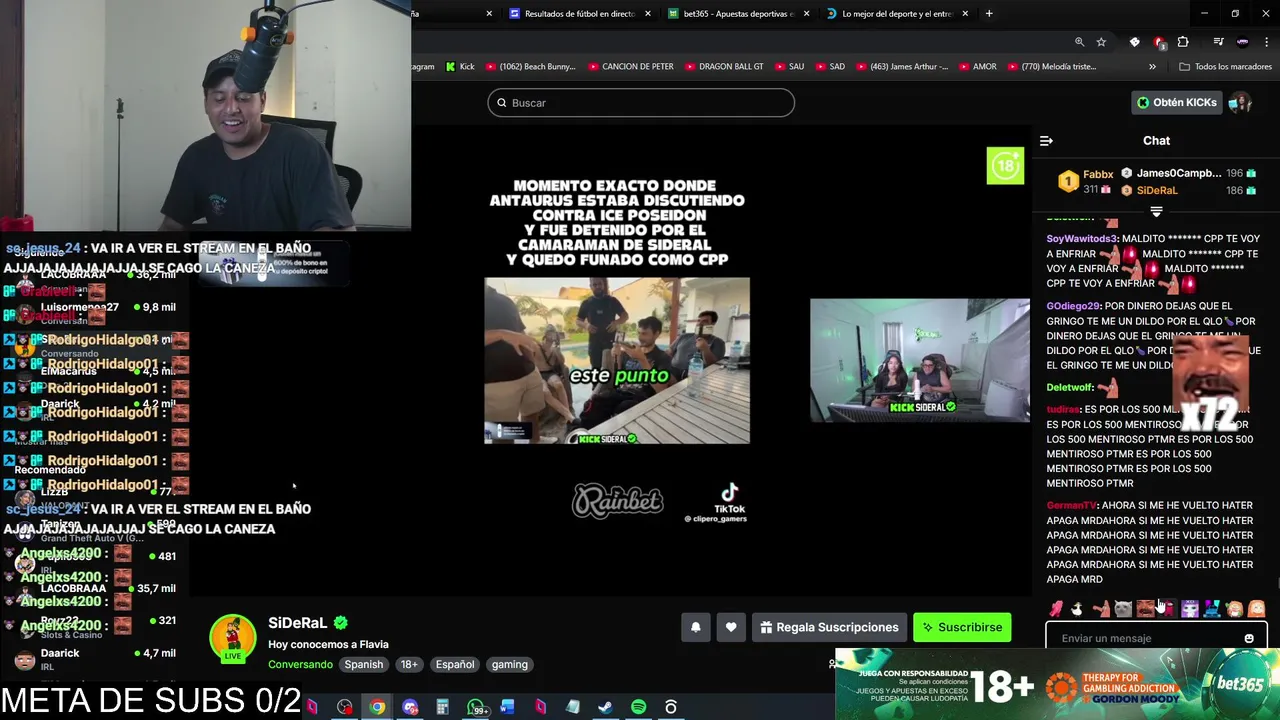Screen dimensions: 1280x720
Task: Click the green Suscribirse button
Action: [962, 627]
